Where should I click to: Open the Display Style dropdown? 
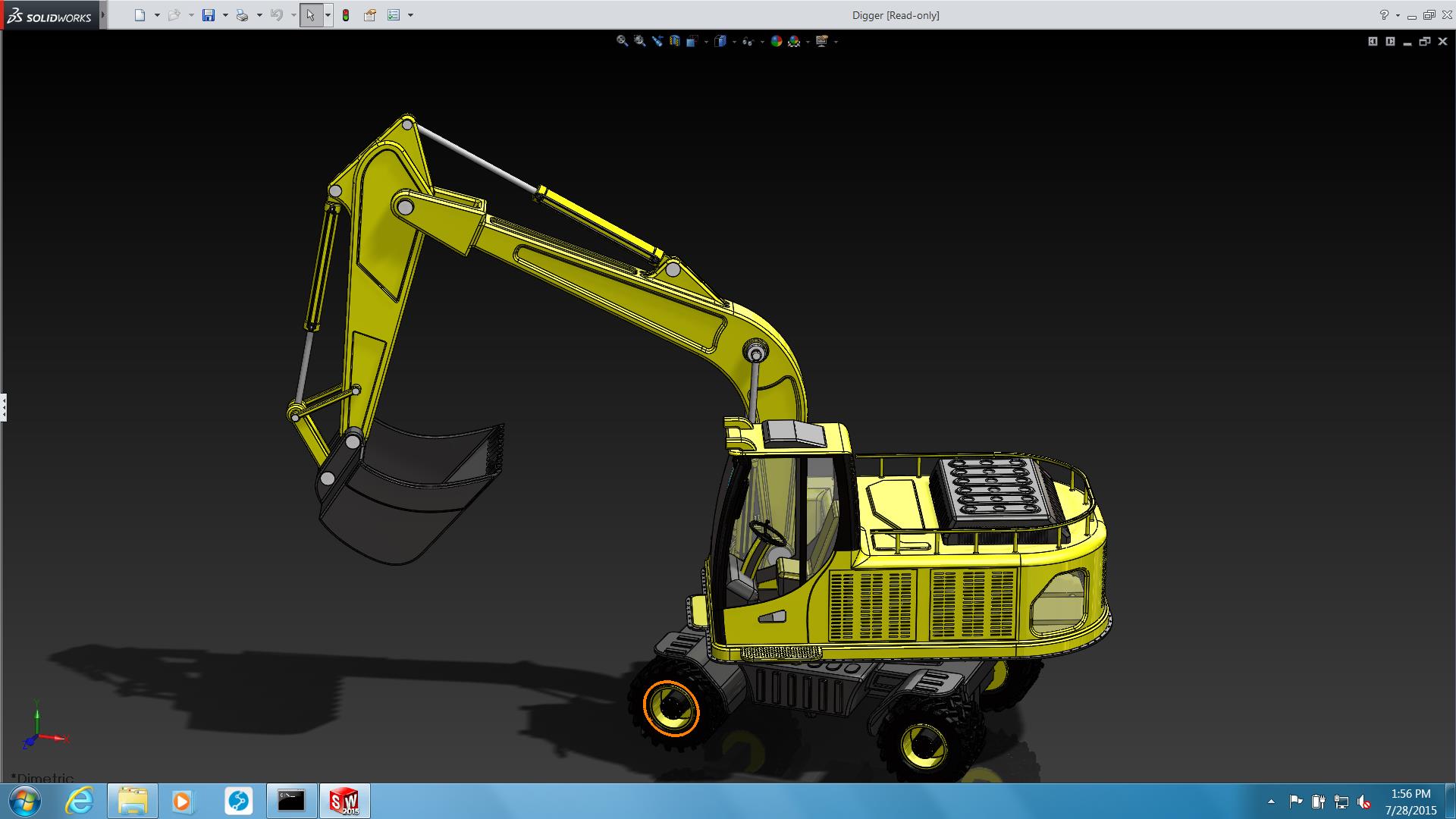(734, 42)
